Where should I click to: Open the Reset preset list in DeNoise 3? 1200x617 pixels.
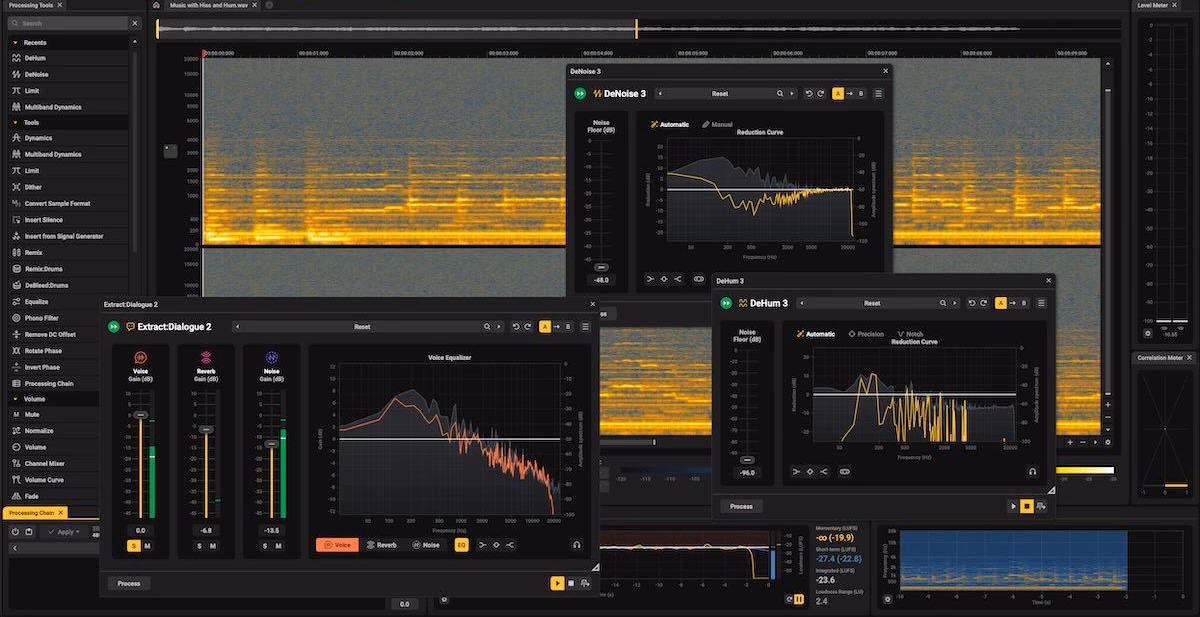click(x=720, y=93)
